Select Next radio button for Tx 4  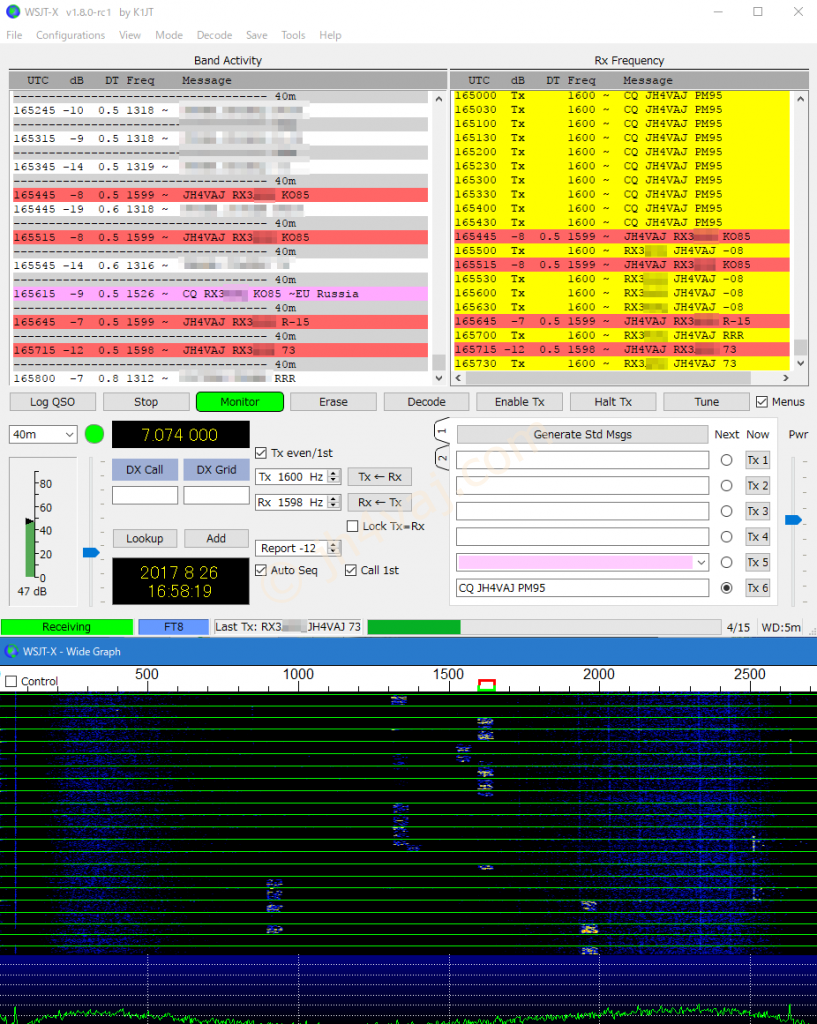(x=726, y=536)
